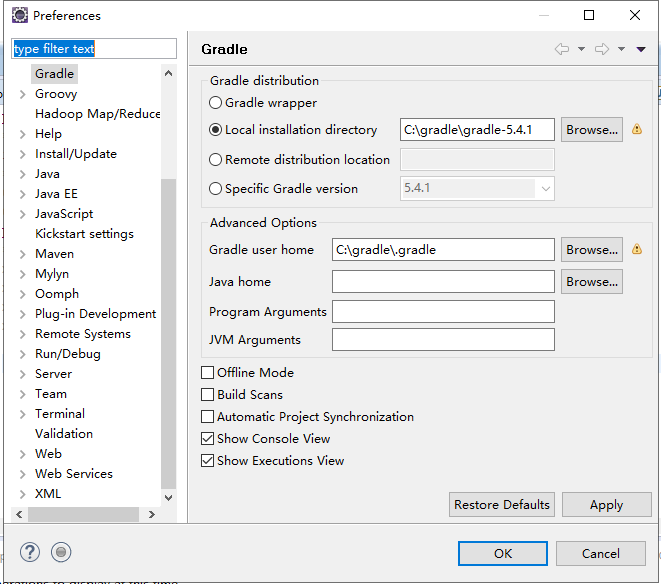Click the local installation directory path field
The width and height of the screenshot is (661, 584).
click(x=477, y=129)
